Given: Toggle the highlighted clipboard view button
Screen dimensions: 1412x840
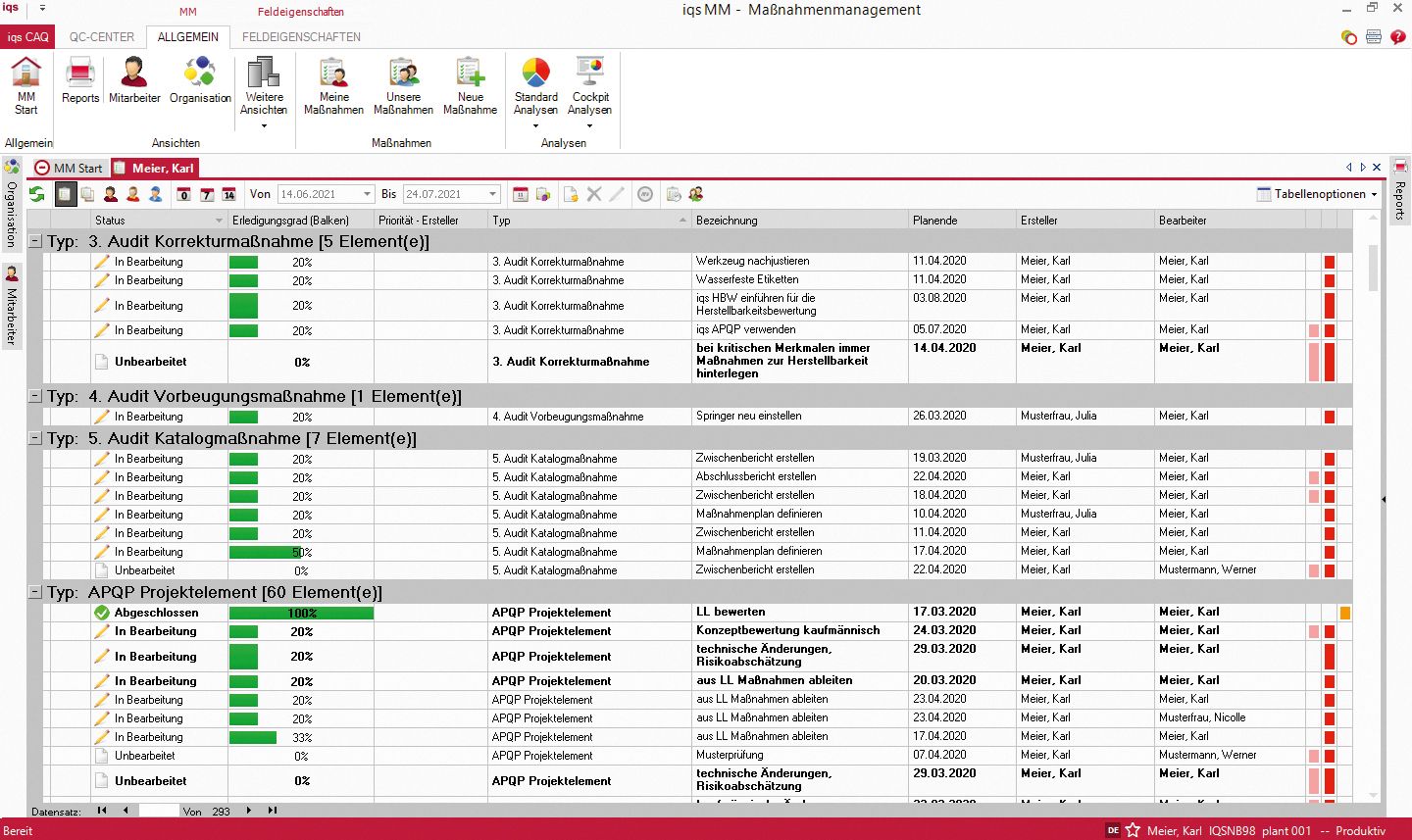Looking at the screenshot, I should coord(65,194).
